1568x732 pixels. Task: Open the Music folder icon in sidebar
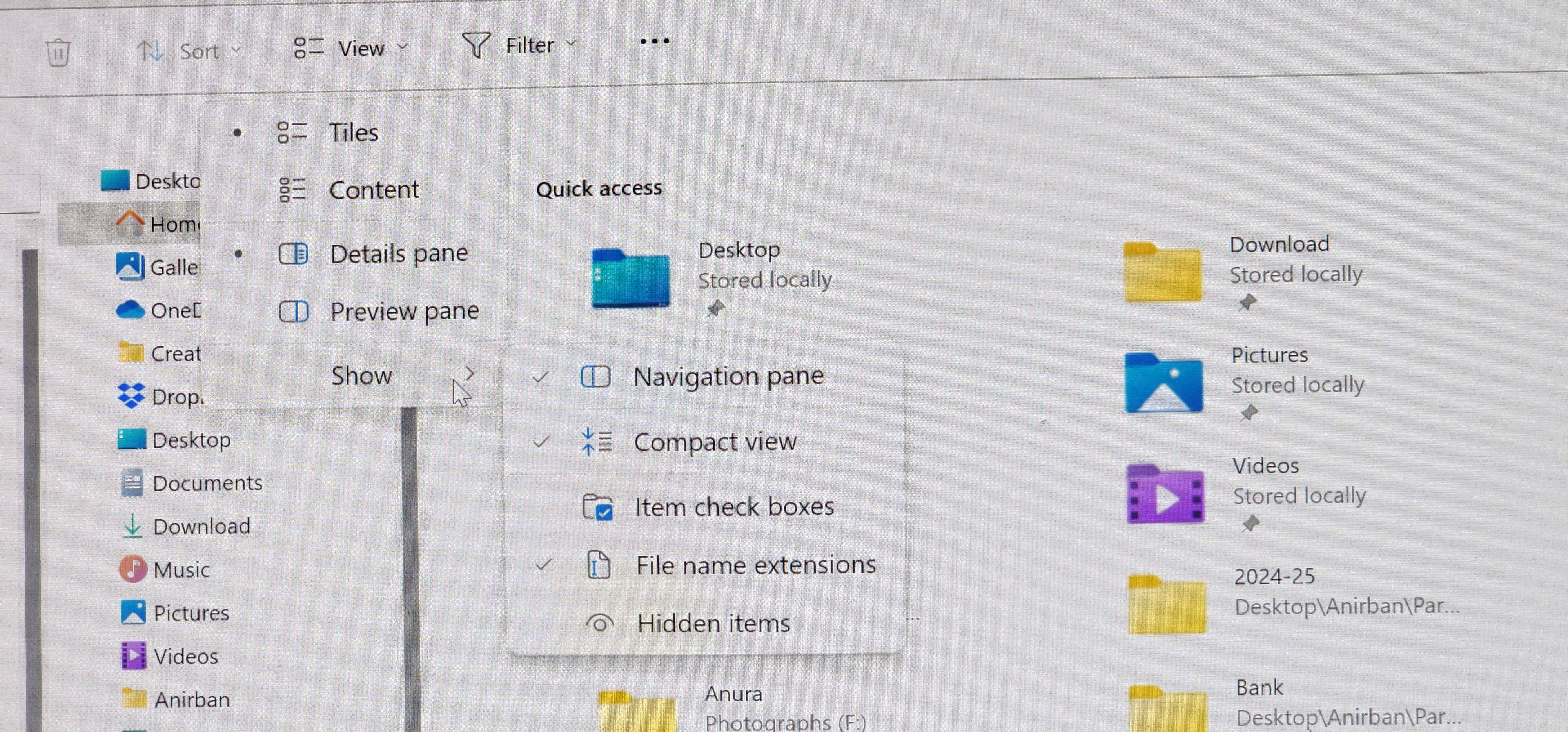133,568
